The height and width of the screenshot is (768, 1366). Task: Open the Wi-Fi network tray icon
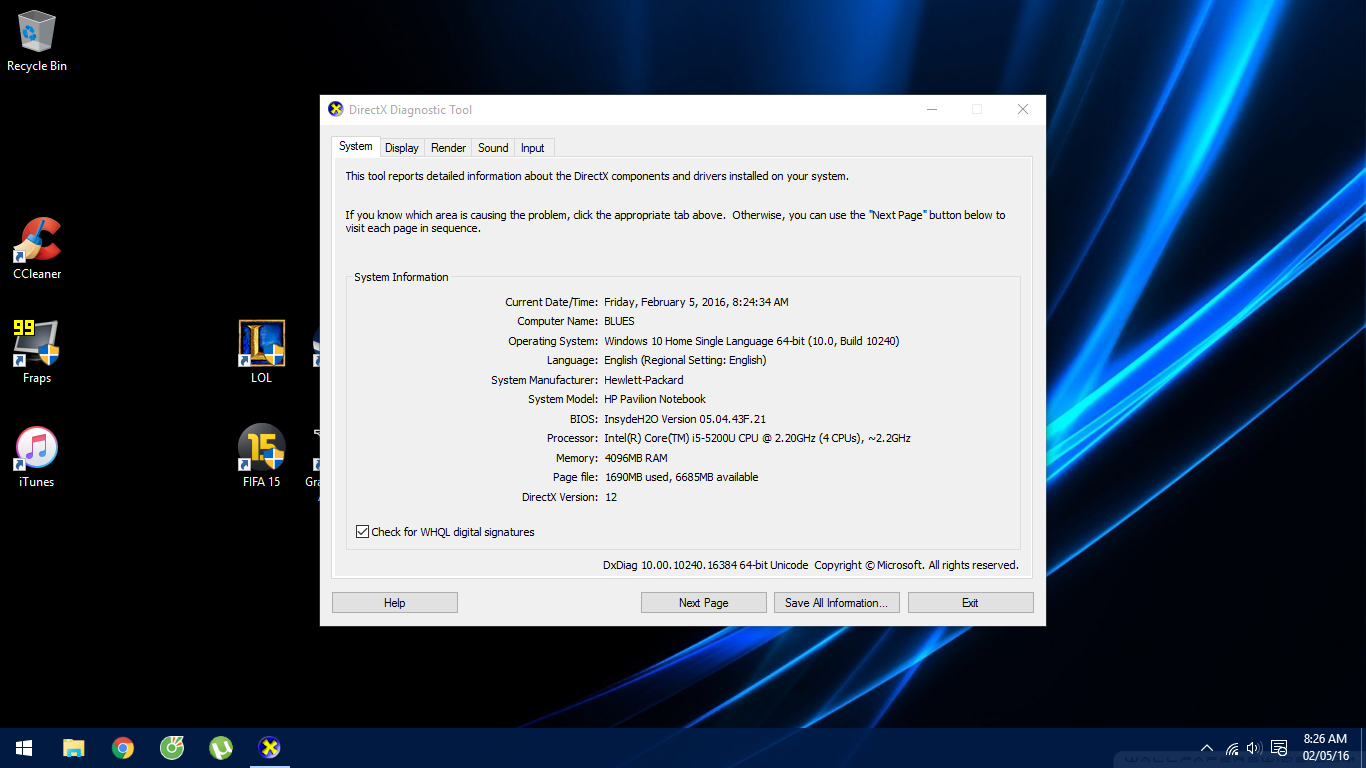coord(1232,748)
